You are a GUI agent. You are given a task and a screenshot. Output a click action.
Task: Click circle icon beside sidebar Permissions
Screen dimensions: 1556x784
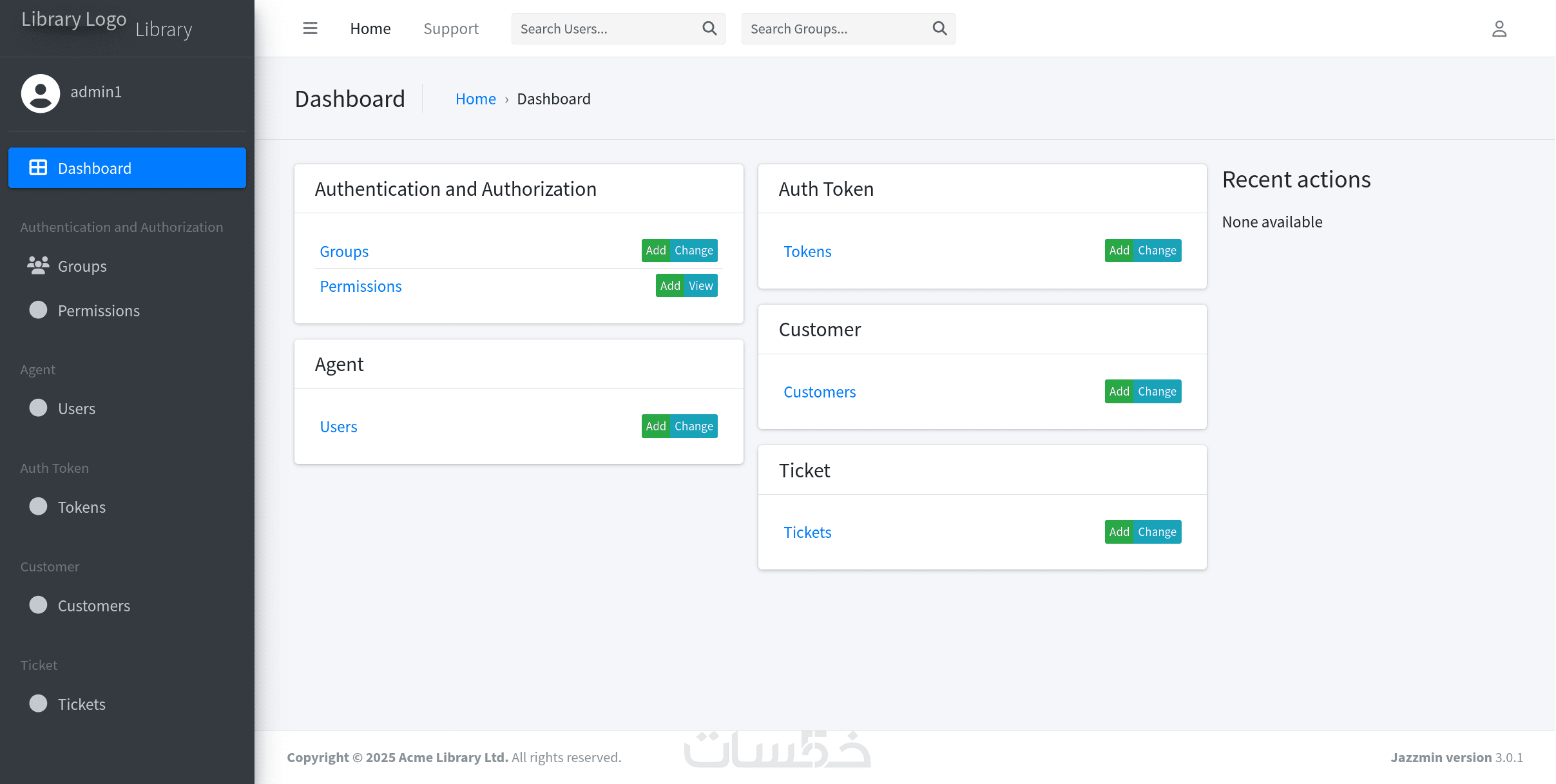click(x=38, y=310)
